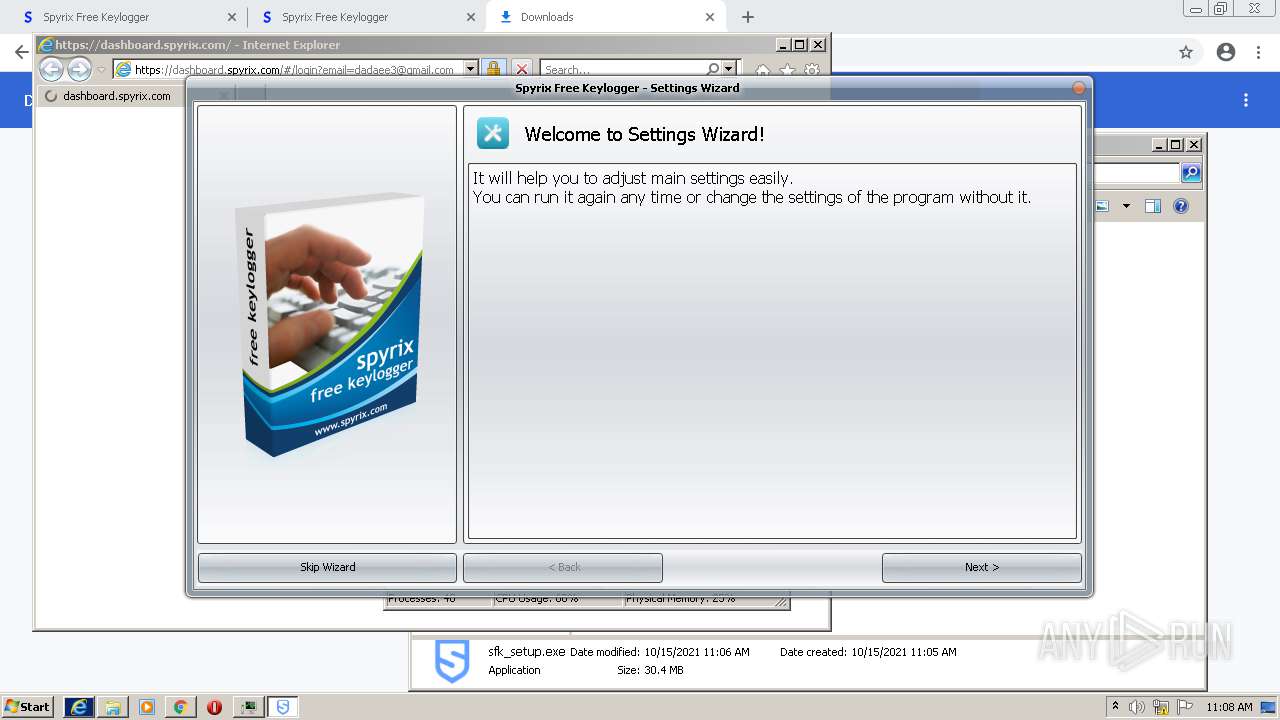Click show desktop icon in tray
The height and width of the screenshot is (720, 1280).
click(x=1269, y=707)
